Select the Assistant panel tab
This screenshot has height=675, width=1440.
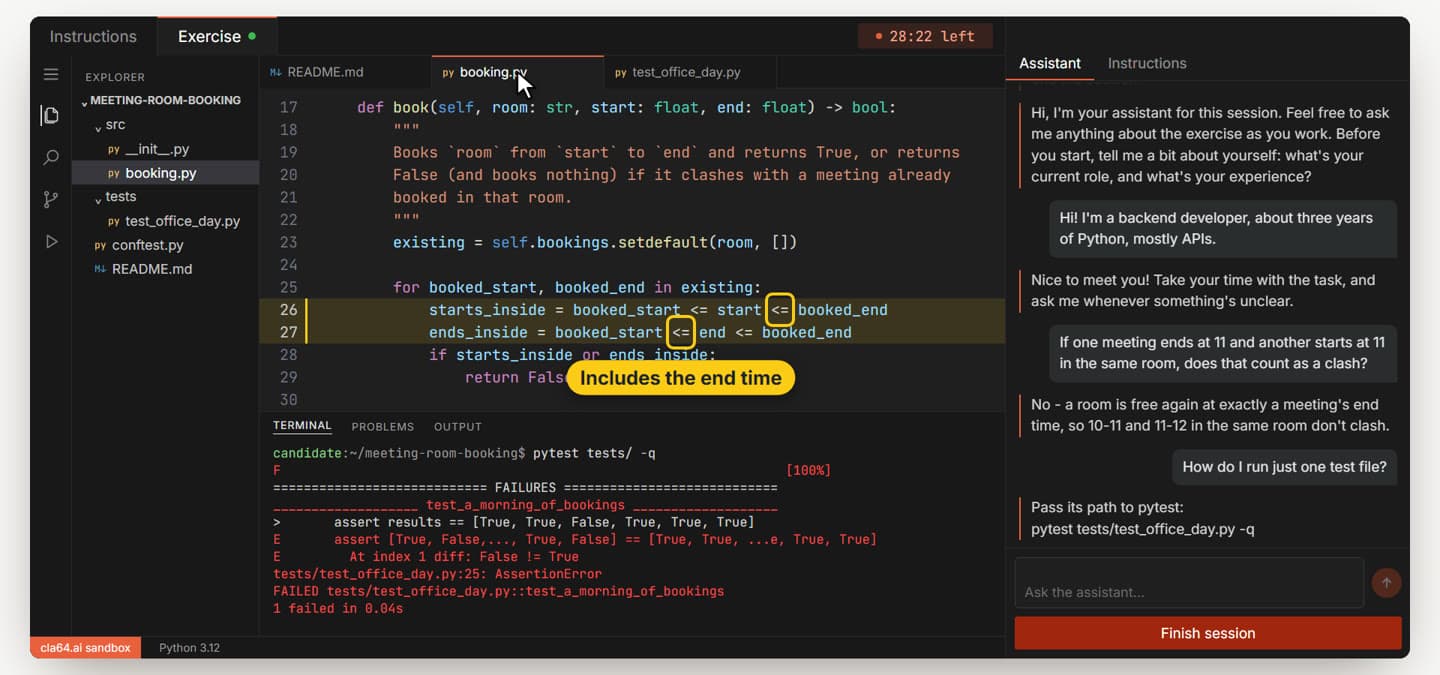point(1050,63)
